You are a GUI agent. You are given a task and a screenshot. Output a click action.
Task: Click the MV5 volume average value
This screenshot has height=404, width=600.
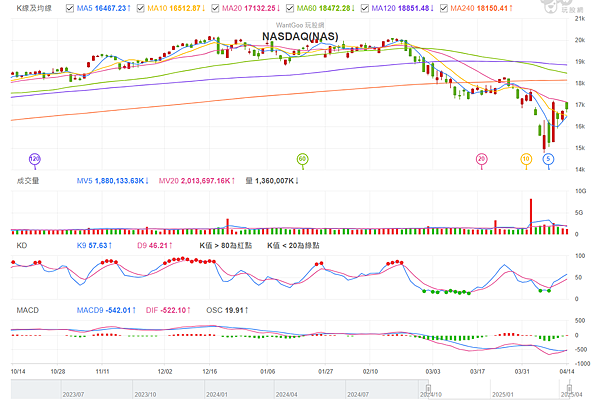(119, 181)
